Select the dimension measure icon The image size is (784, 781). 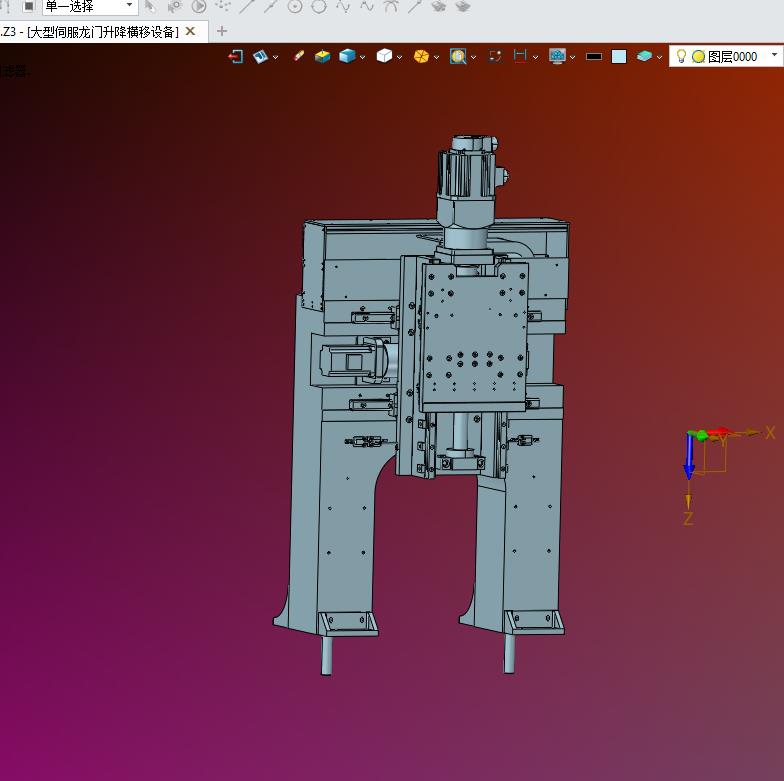[x=520, y=56]
